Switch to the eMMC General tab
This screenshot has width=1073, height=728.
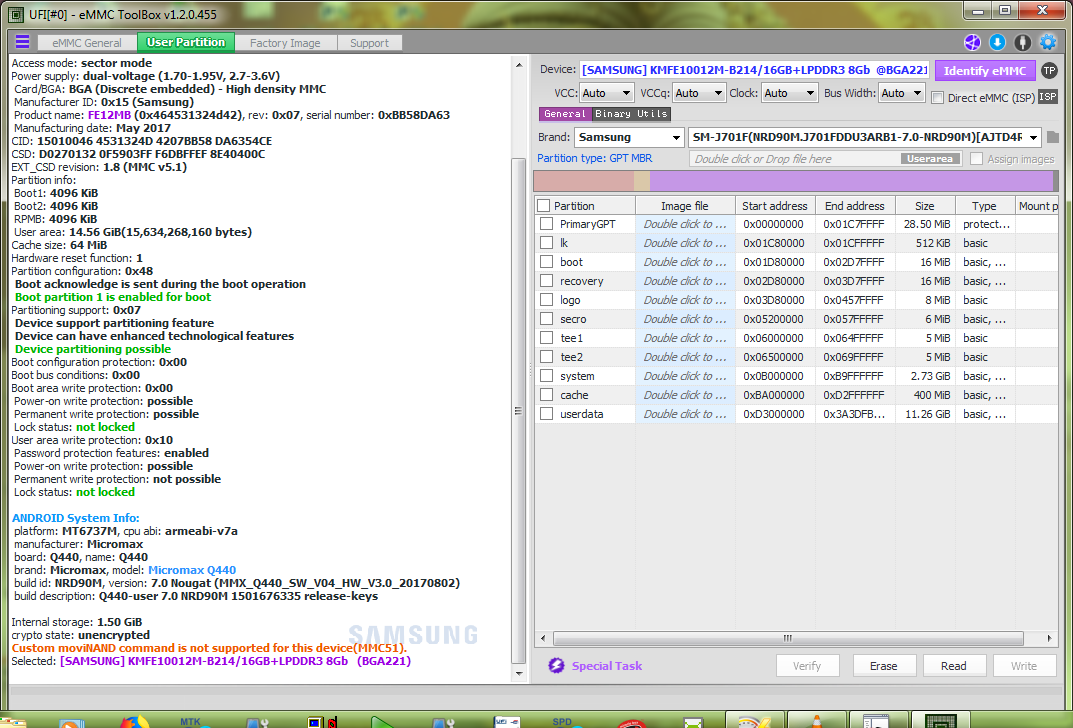87,42
